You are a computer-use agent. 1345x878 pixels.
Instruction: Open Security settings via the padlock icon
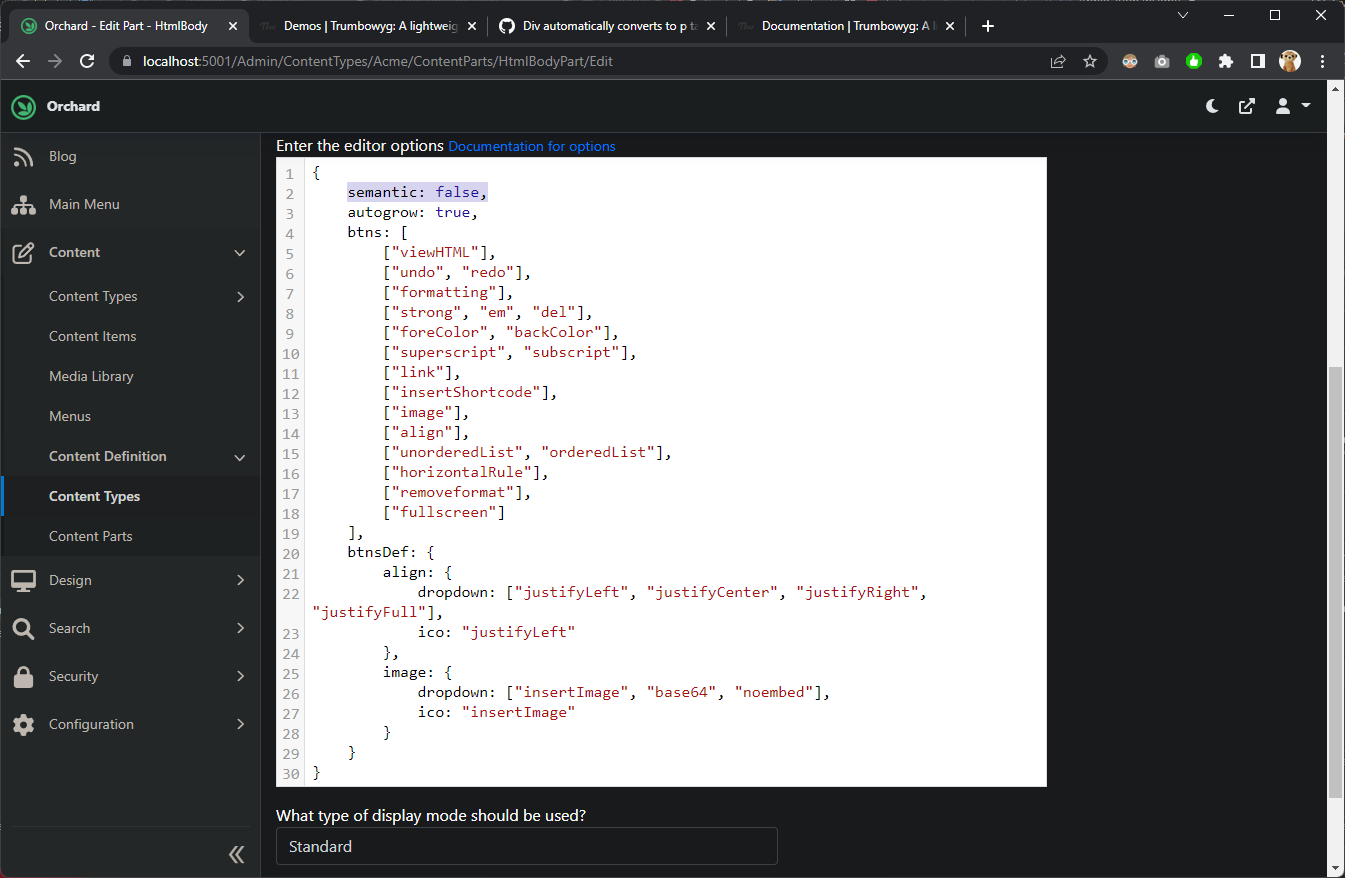click(x=22, y=676)
